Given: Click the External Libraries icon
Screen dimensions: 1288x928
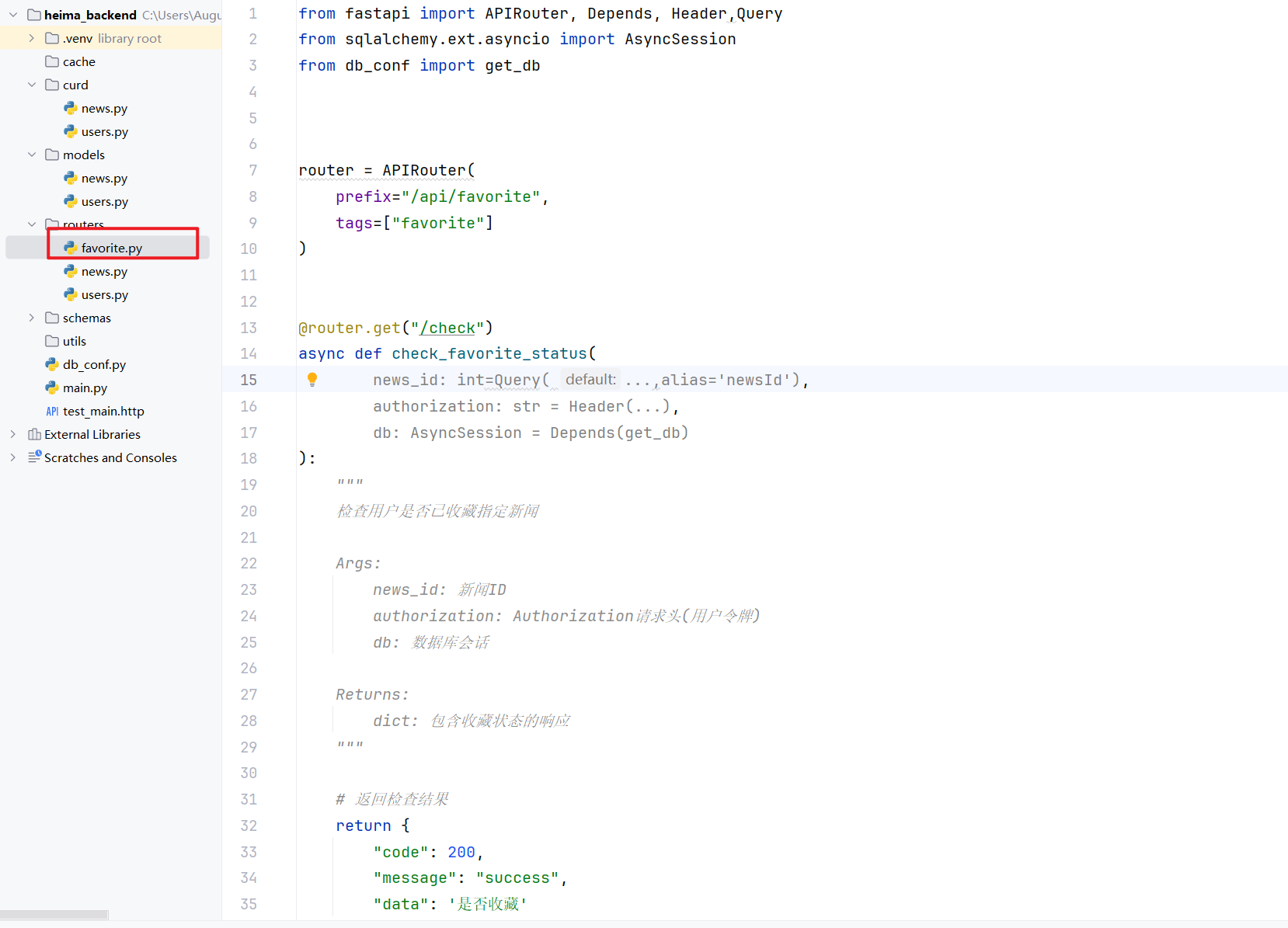Looking at the screenshot, I should (x=34, y=434).
